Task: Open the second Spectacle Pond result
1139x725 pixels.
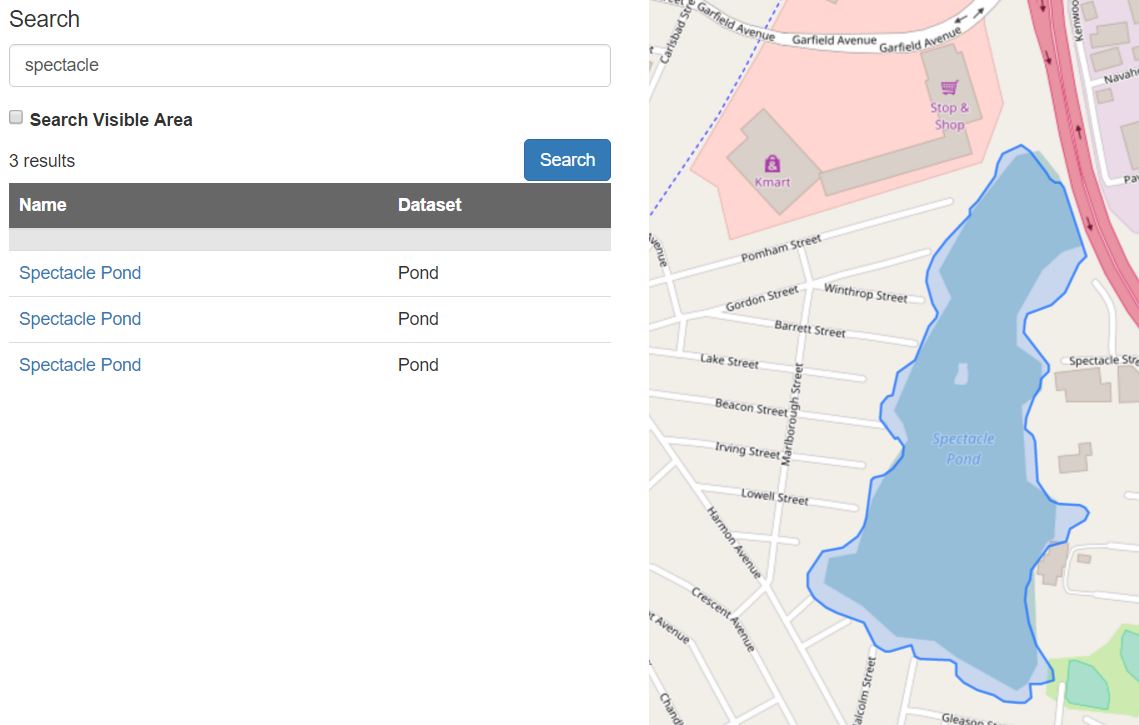Action: [x=80, y=319]
